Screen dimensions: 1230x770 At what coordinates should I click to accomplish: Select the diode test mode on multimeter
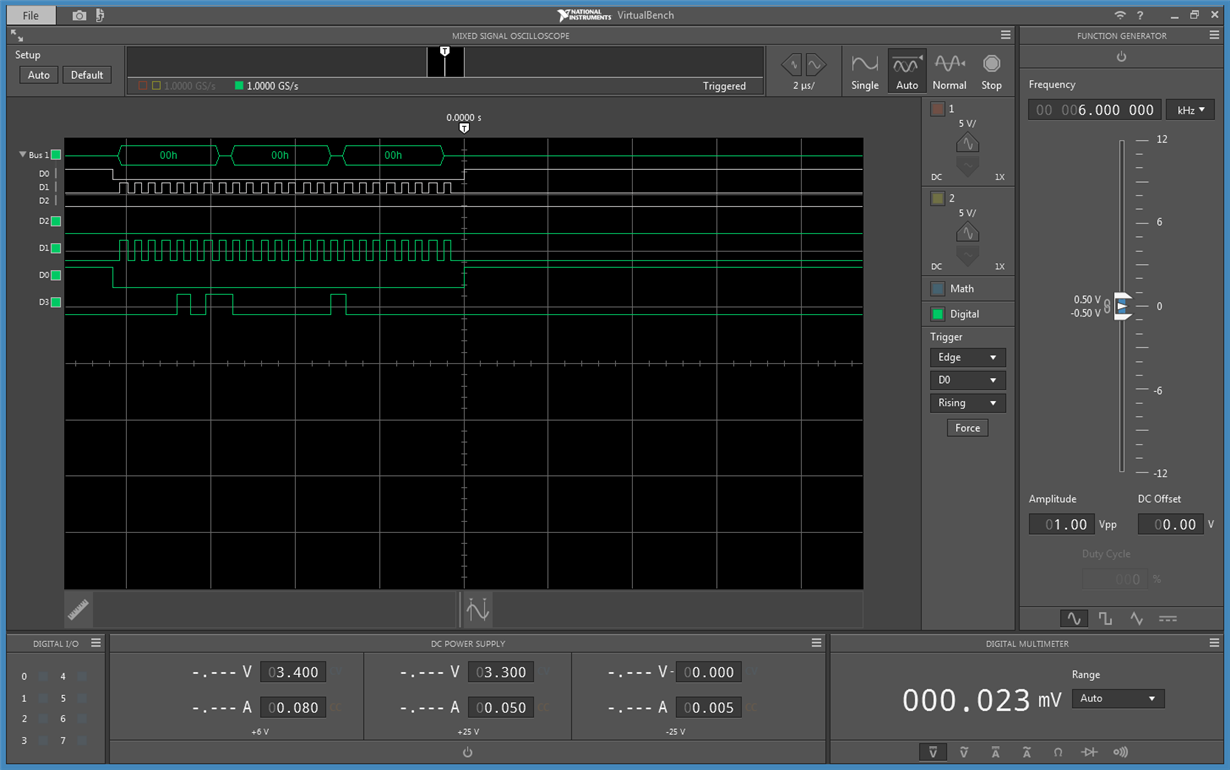(1090, 752)
